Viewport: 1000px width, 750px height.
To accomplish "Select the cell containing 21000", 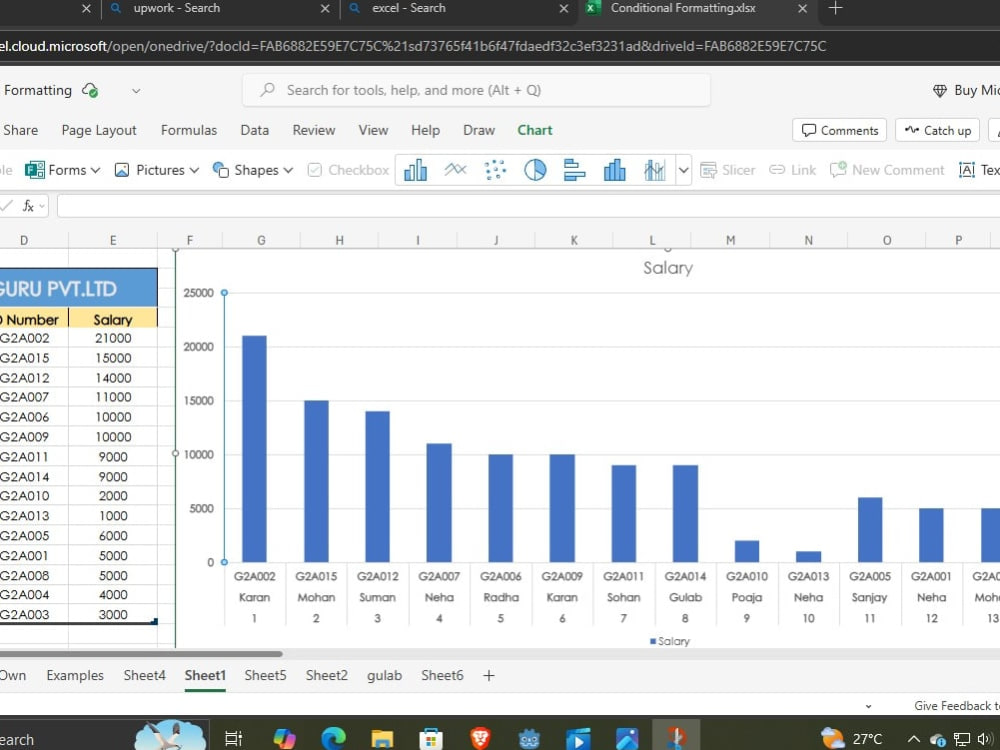I will (113, 338).
